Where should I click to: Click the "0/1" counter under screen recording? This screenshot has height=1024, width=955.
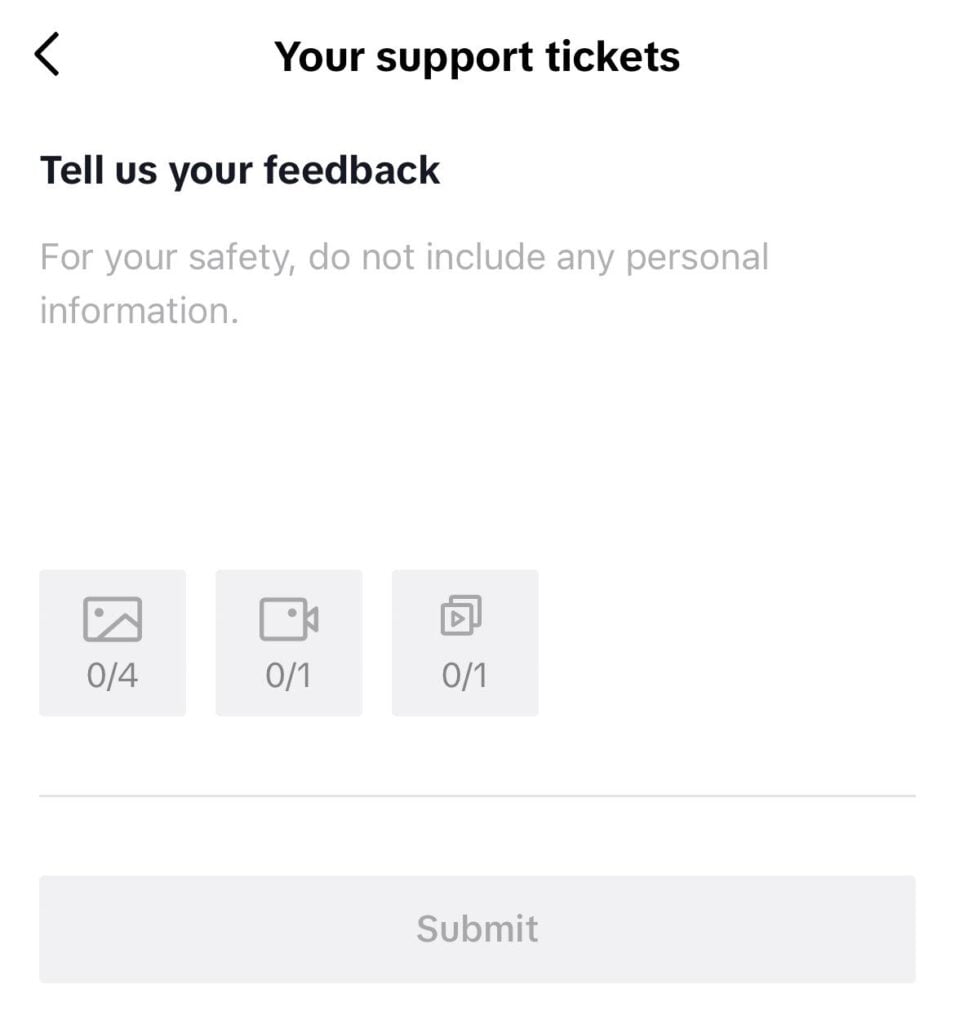[464, 677]
